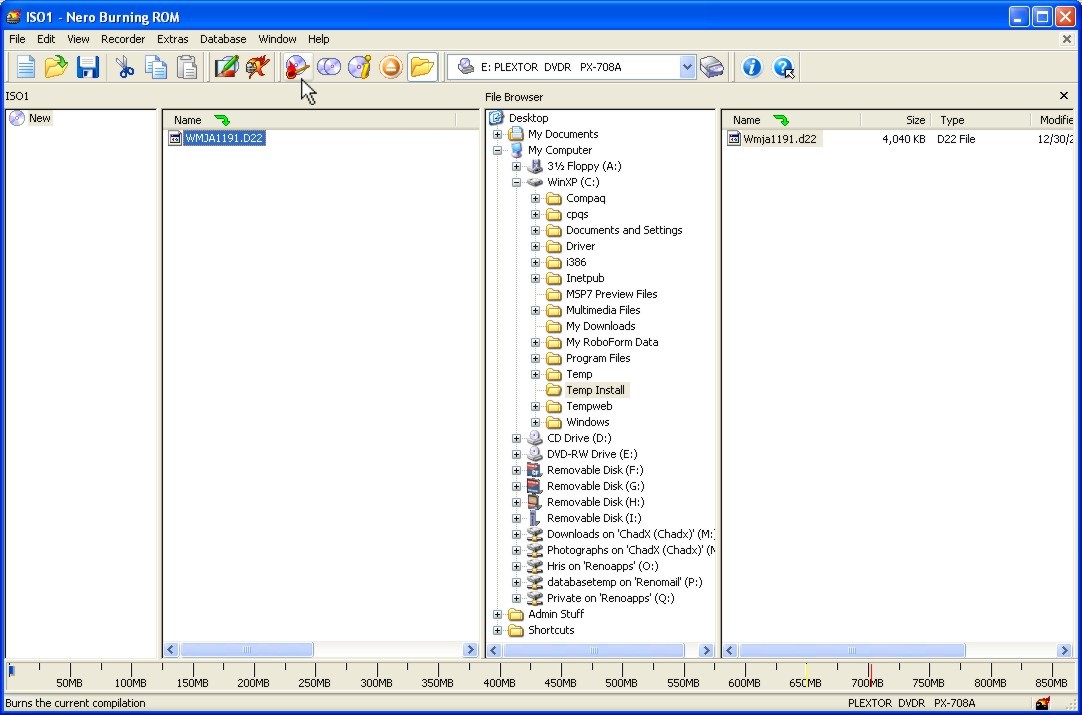Expand the Windows folder node
1082x715 pixels.
535,422
